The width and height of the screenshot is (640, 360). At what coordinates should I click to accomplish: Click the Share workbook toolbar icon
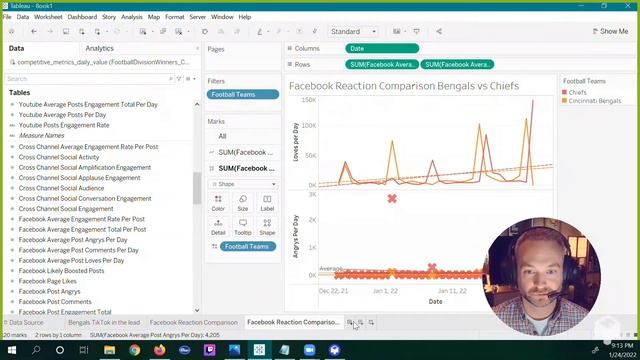click(439, 31)
